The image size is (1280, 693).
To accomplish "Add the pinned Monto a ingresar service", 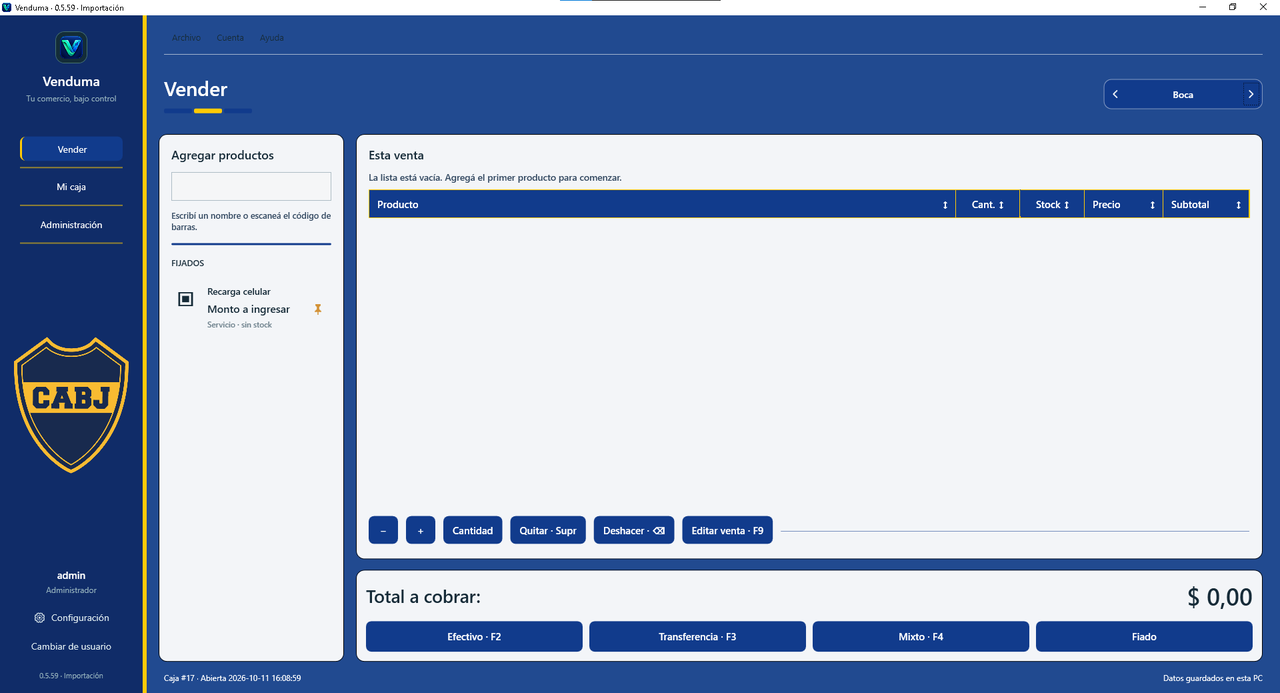I will coord(251,308).
